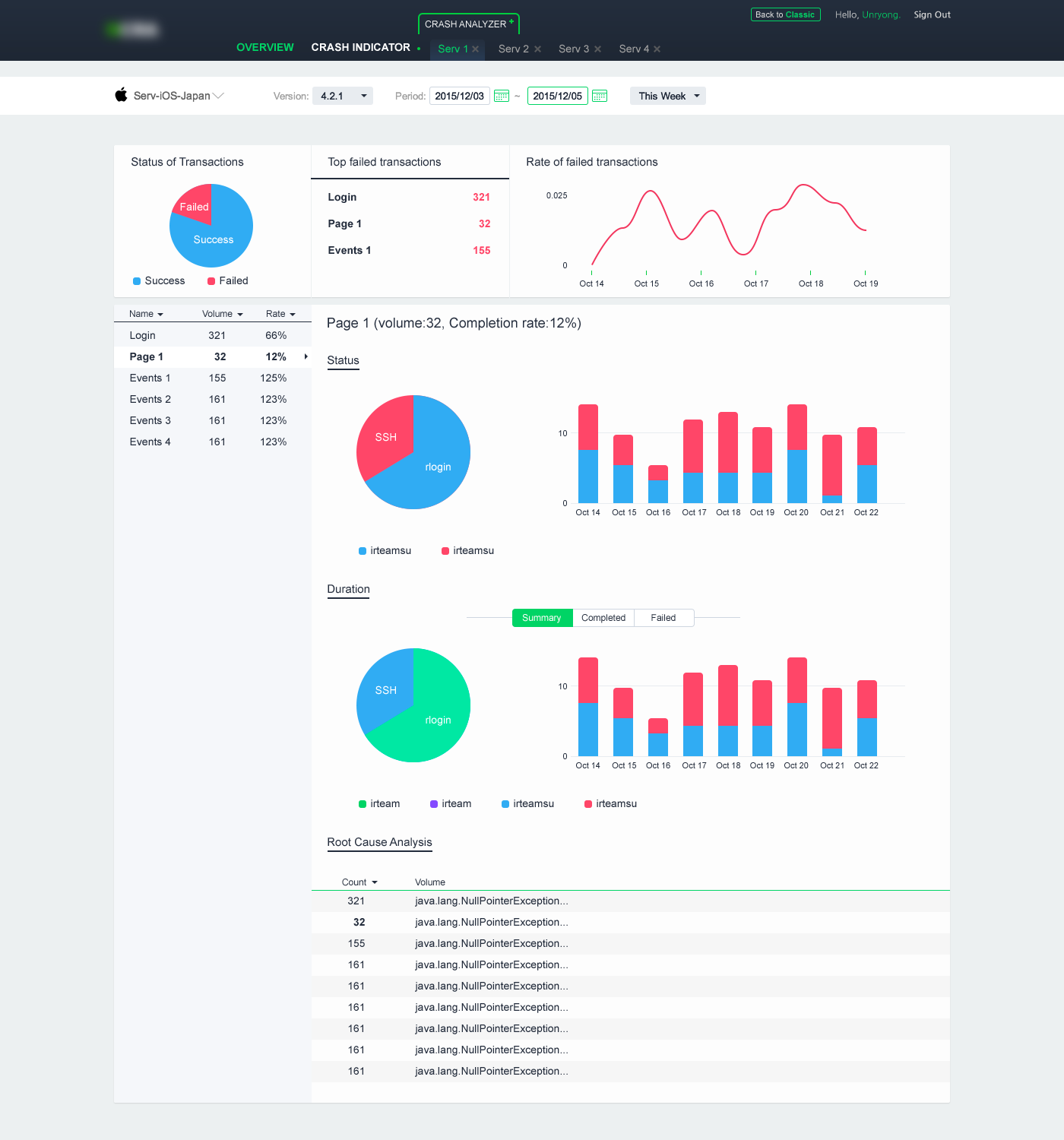The width and height of the screenshot is (1064, 1140).
Task: Open the This Week period dropdown
Action: (667, 96)
